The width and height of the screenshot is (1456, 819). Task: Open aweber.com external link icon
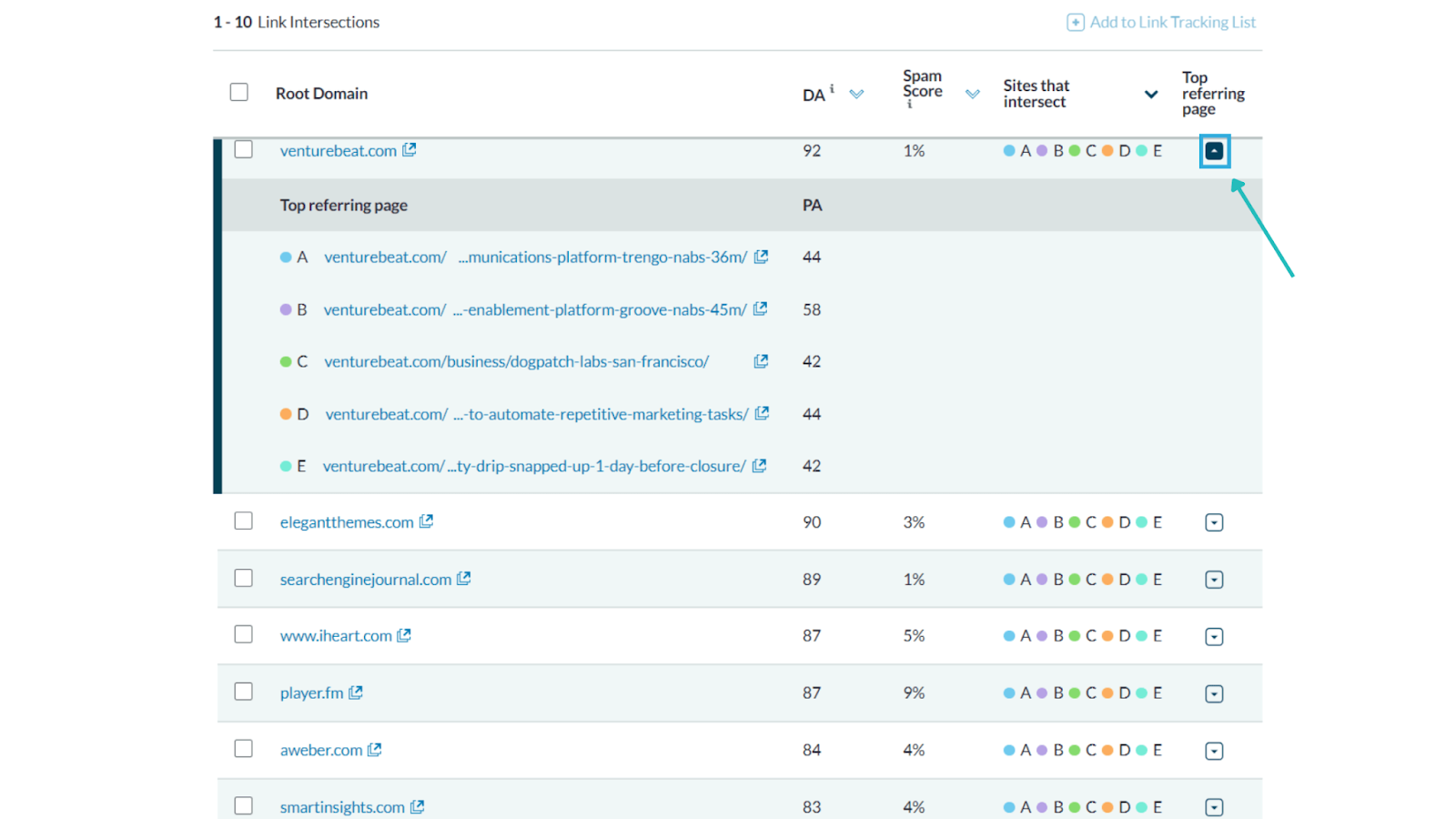click(x=375, y=750)
